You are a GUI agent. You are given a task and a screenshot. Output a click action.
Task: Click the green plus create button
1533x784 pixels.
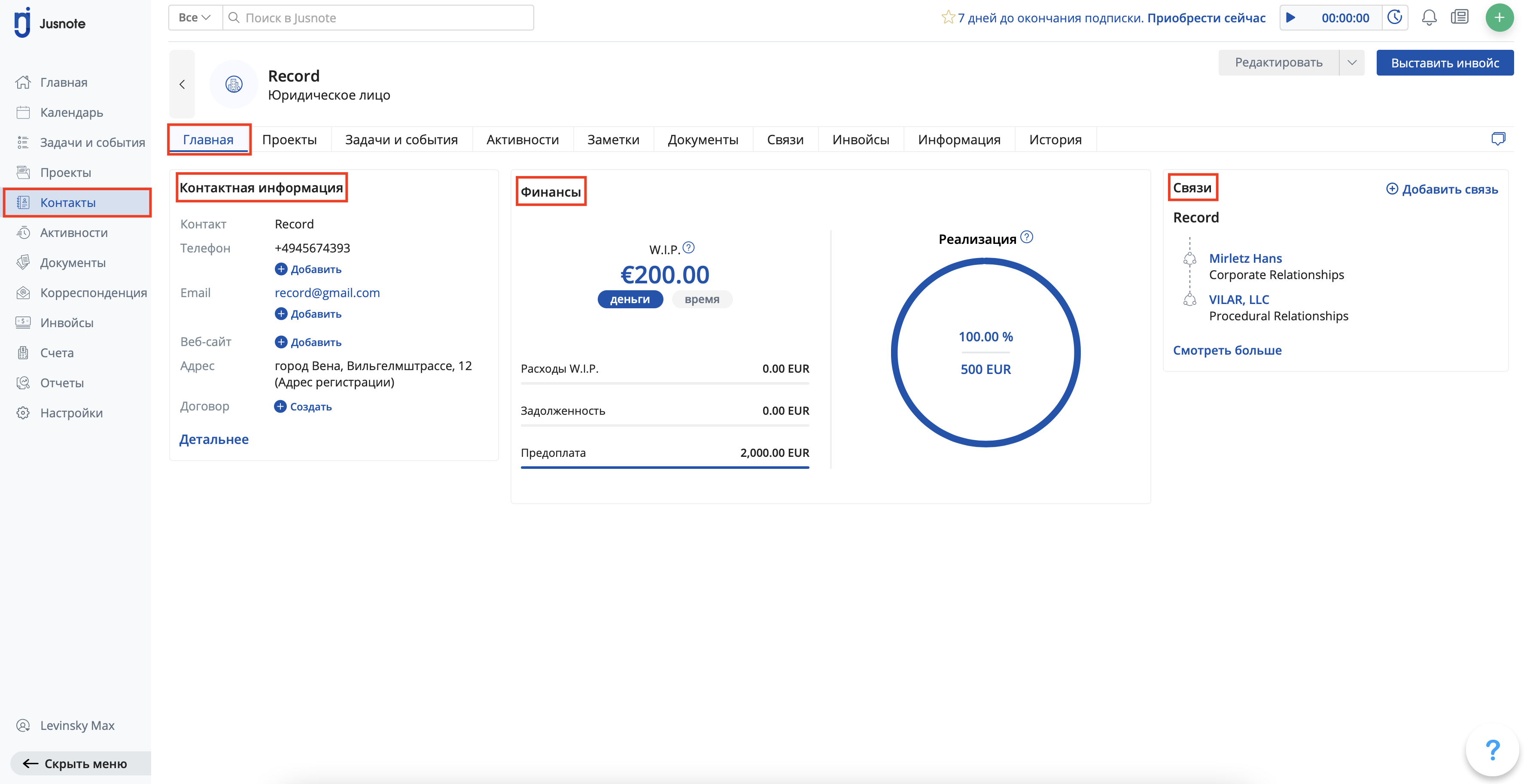point(1499,18)
